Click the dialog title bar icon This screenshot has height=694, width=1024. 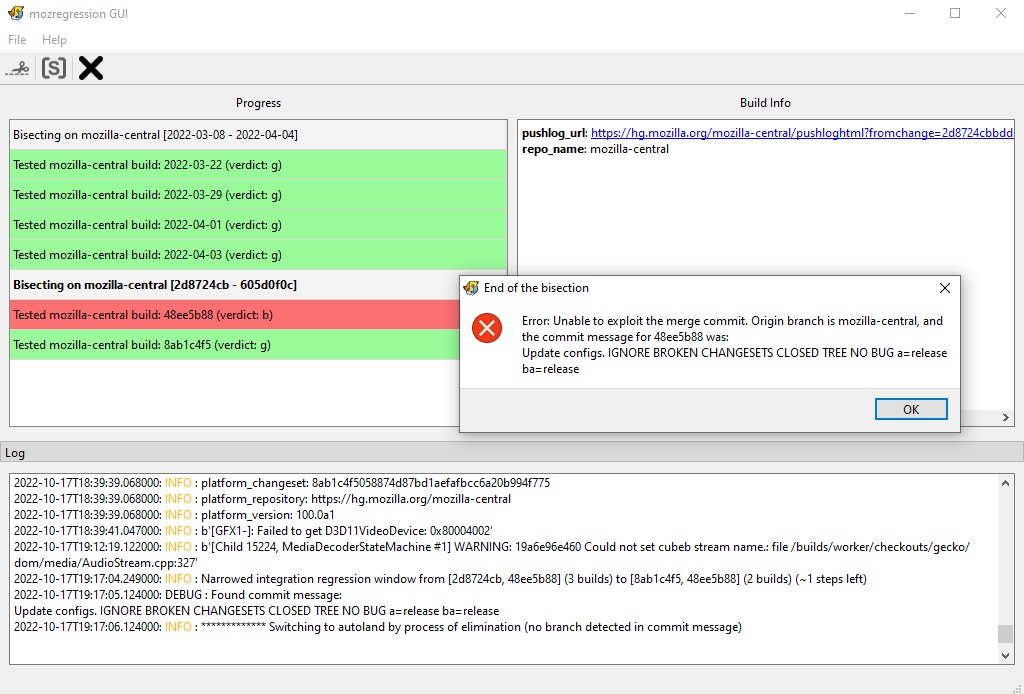click(x=472, y=288)
